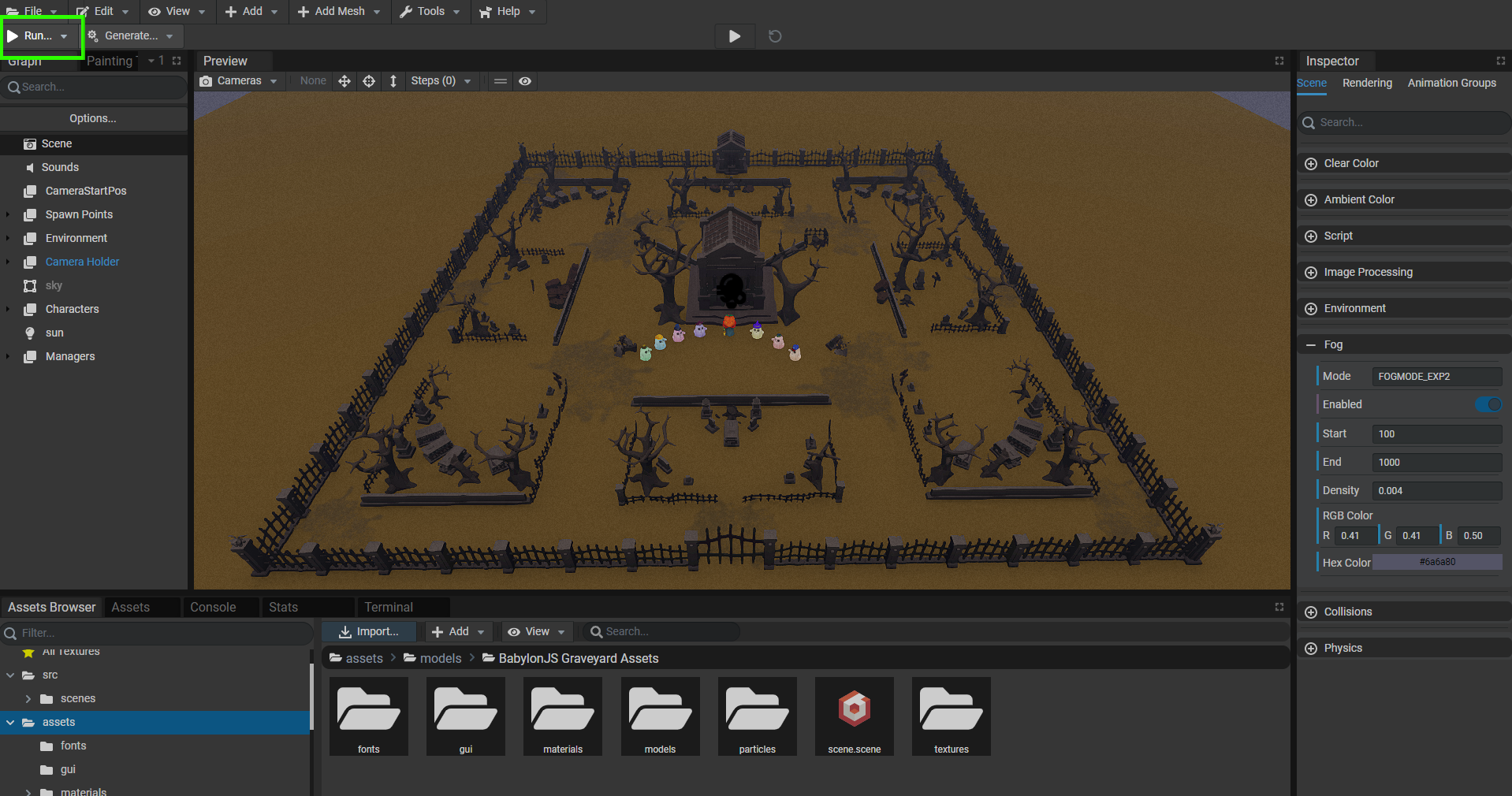Switch to the Rendering tab
This screenshot has height=796, width=1512.
(x=1367, y=83)
